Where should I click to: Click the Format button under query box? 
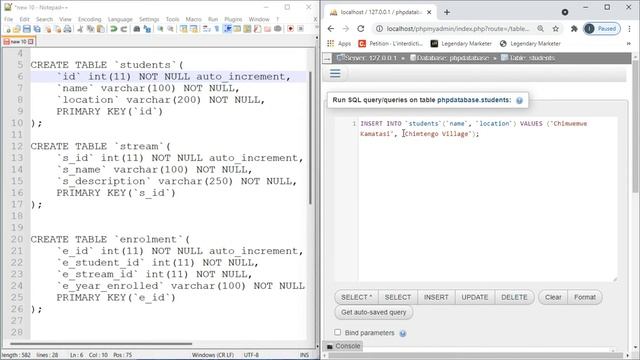(x=585, y=297)
